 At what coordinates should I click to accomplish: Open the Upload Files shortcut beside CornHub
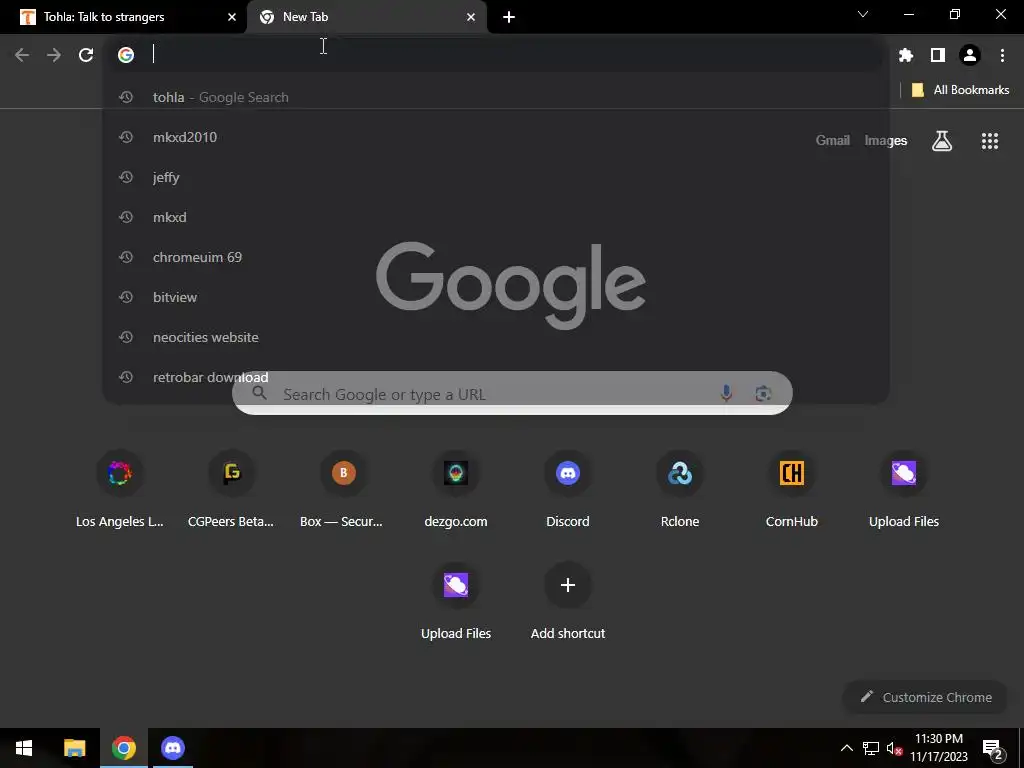[904, 489]
